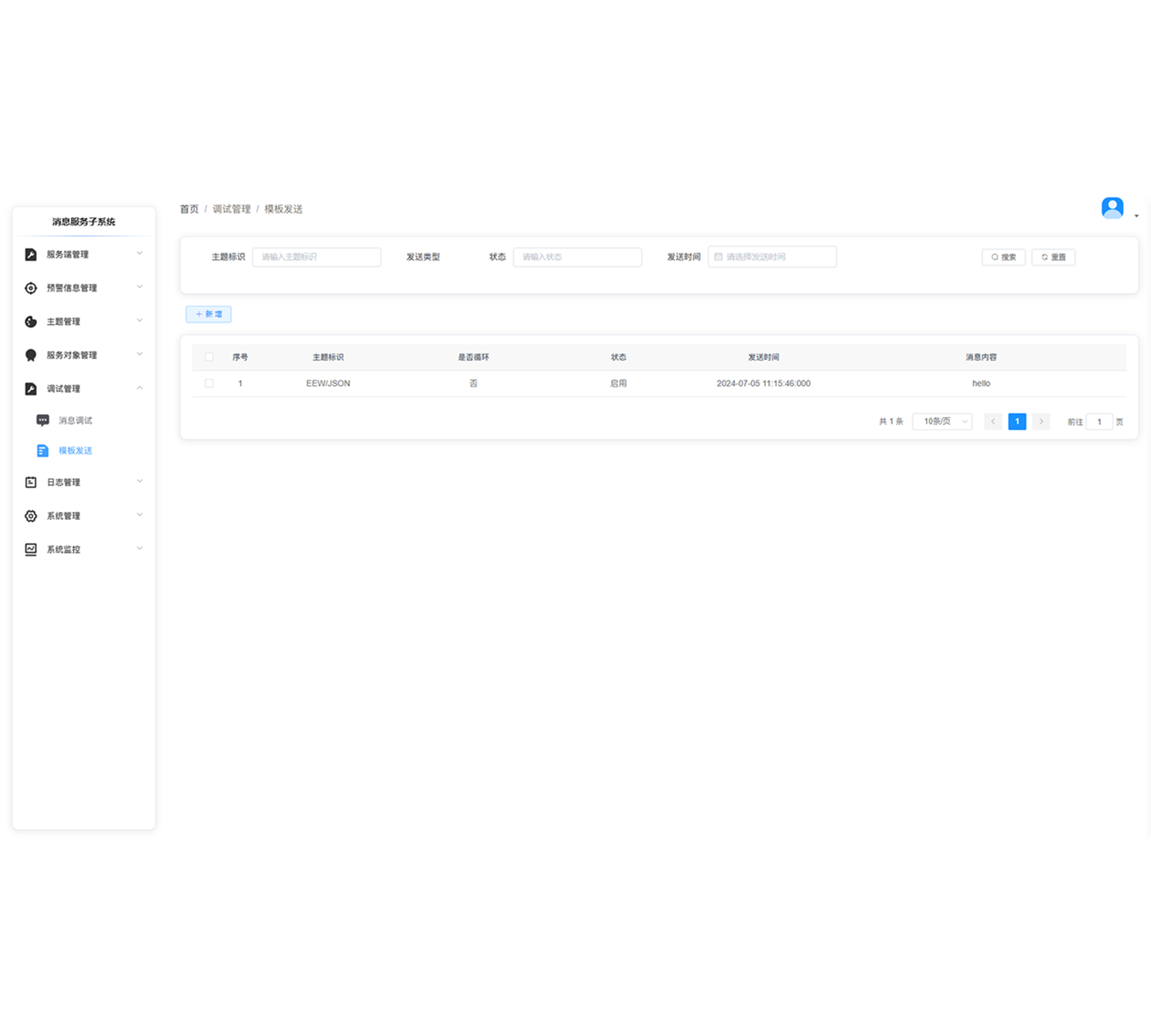Click the user avatar icon
The width and height of the screenshot is (1151, 1036).
tap(1112, 208)
